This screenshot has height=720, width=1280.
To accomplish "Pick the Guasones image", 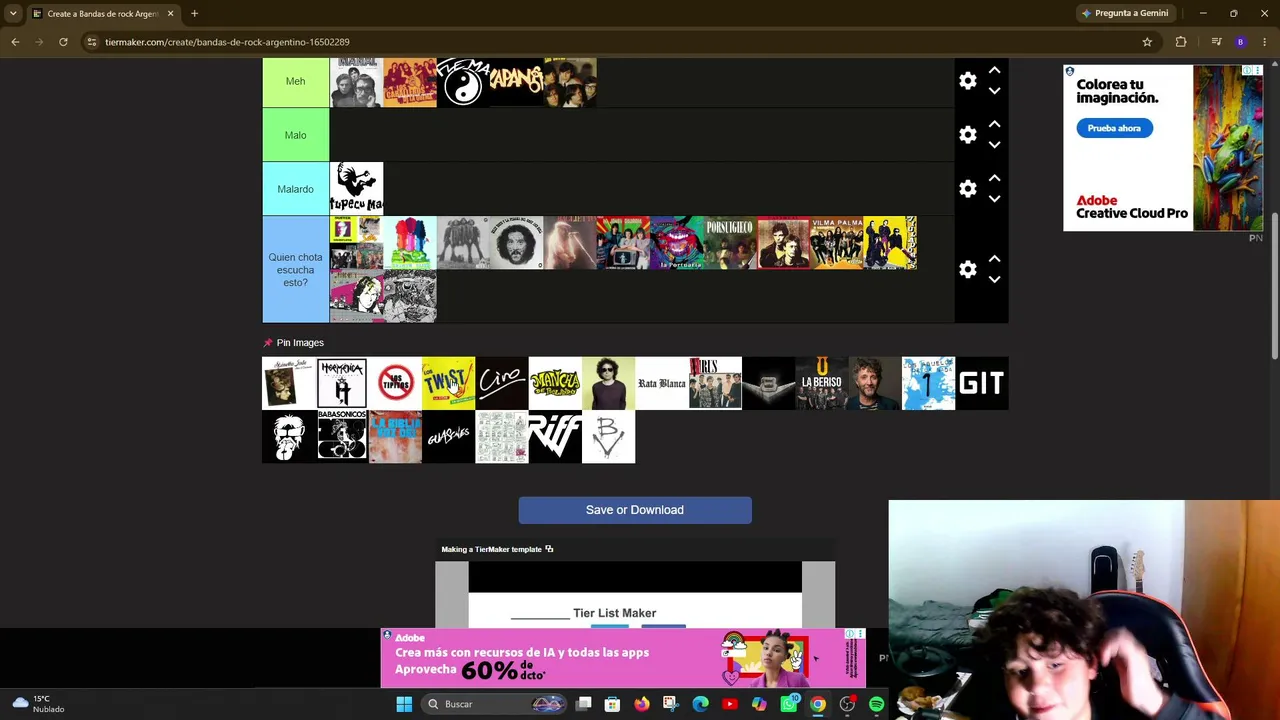I will (x=448, y=437).
